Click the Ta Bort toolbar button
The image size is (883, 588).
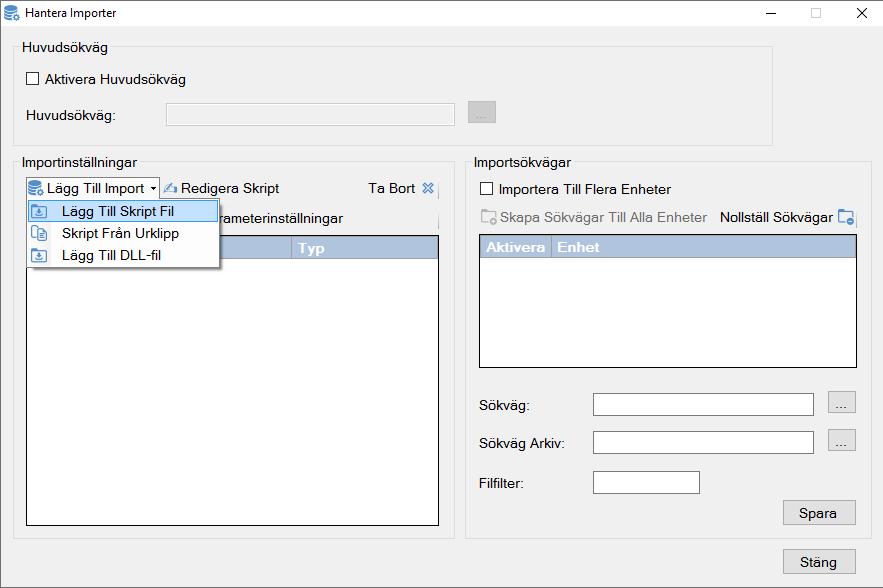[x=401, y=188]
